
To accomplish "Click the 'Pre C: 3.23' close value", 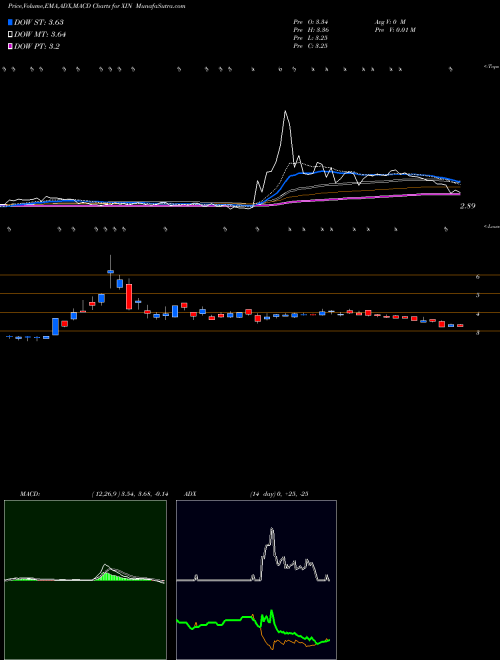I will [311, 46].
